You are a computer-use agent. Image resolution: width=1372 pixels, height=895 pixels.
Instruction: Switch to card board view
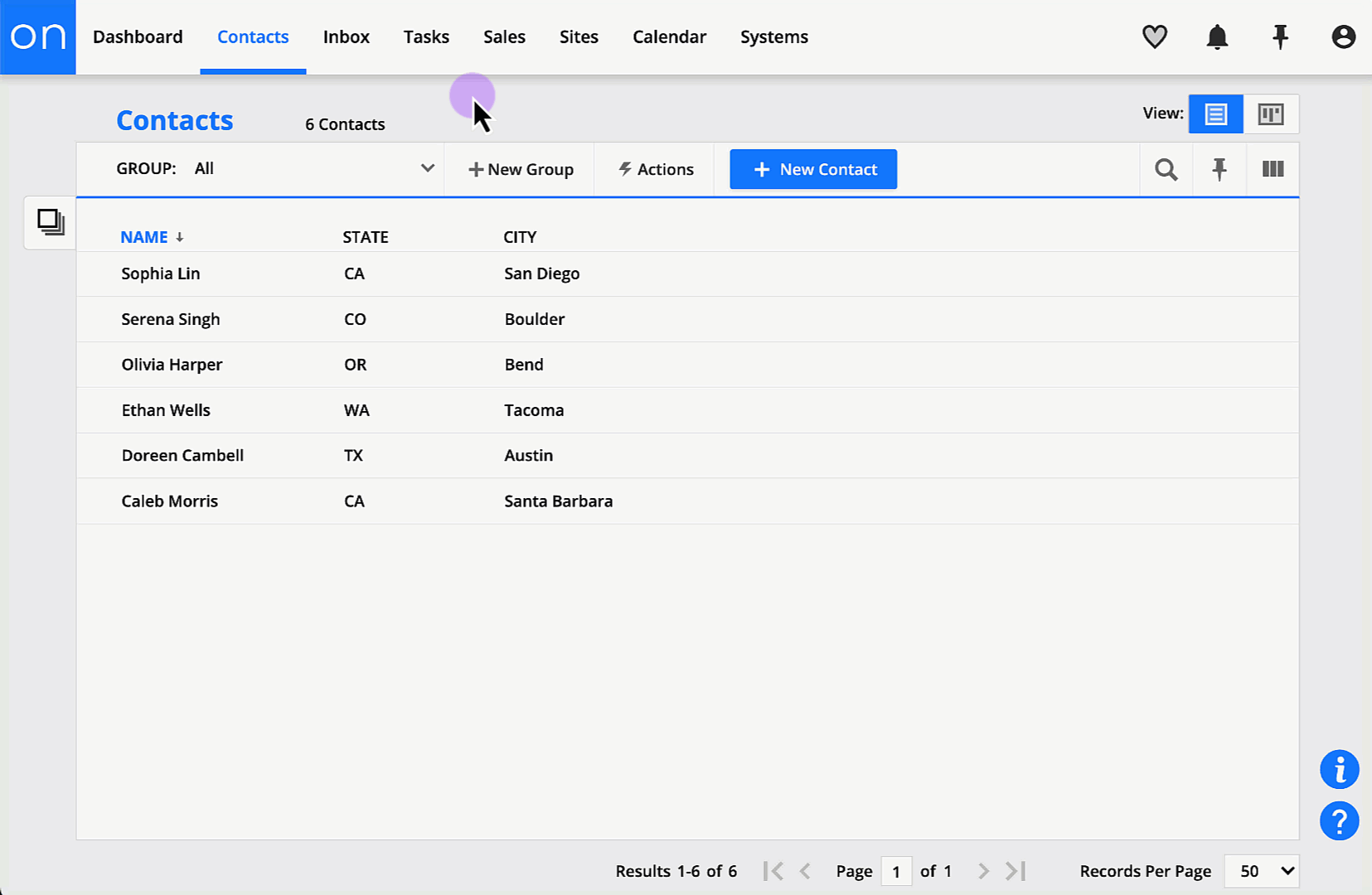pos(1270,114)
